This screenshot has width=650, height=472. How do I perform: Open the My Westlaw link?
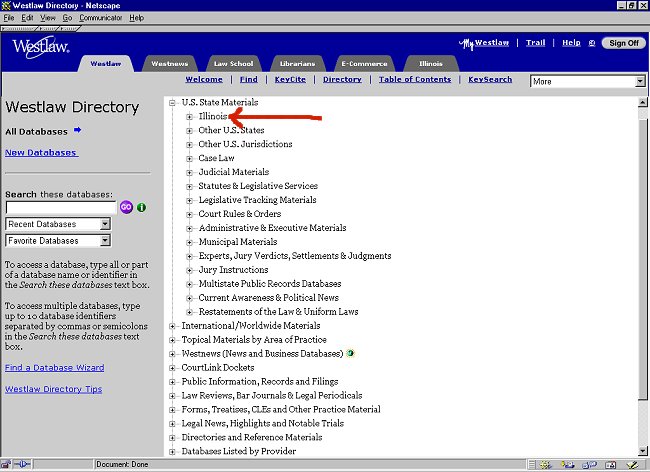pos(484,43)
